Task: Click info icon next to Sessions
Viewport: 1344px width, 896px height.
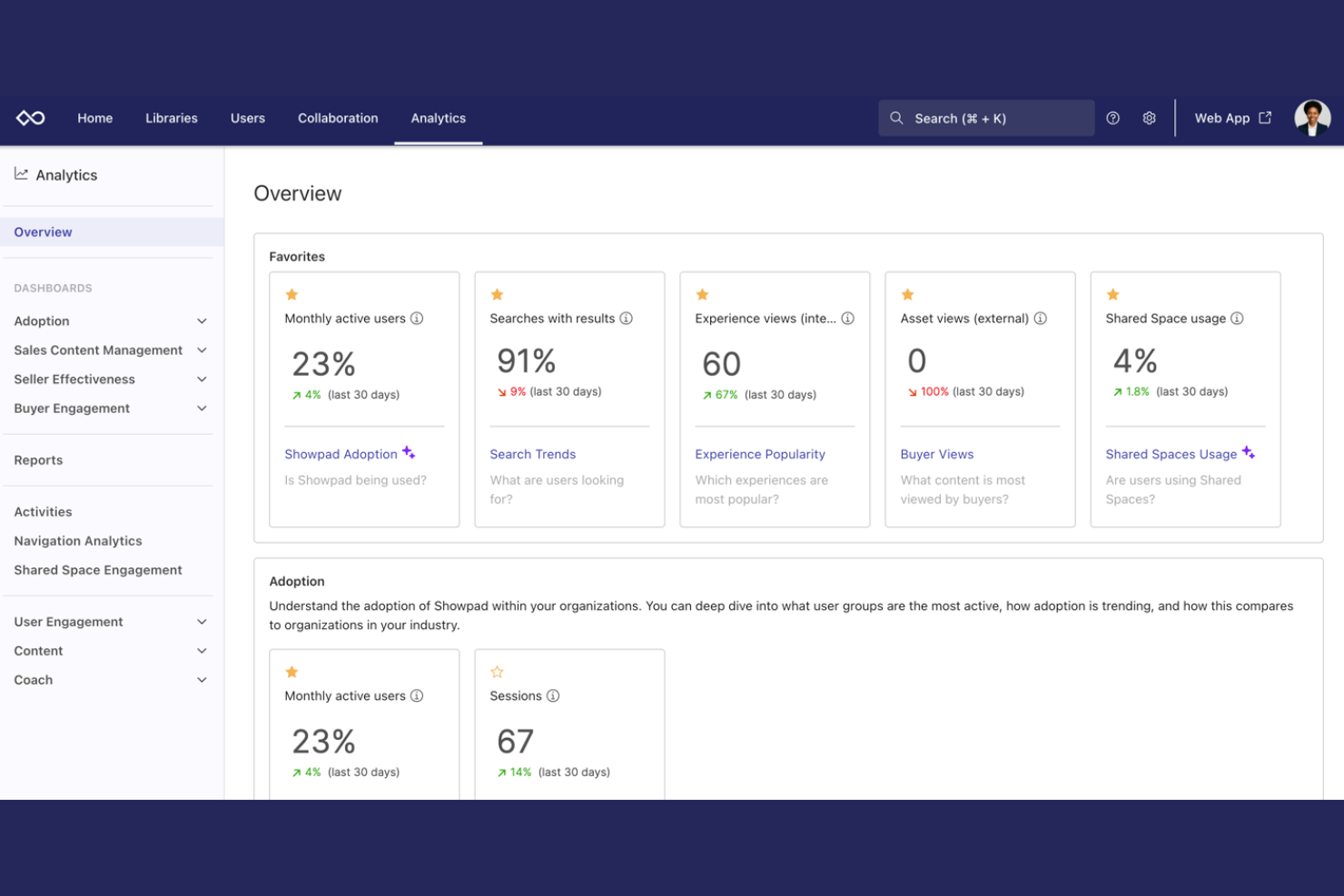Action: pos(553,696)
